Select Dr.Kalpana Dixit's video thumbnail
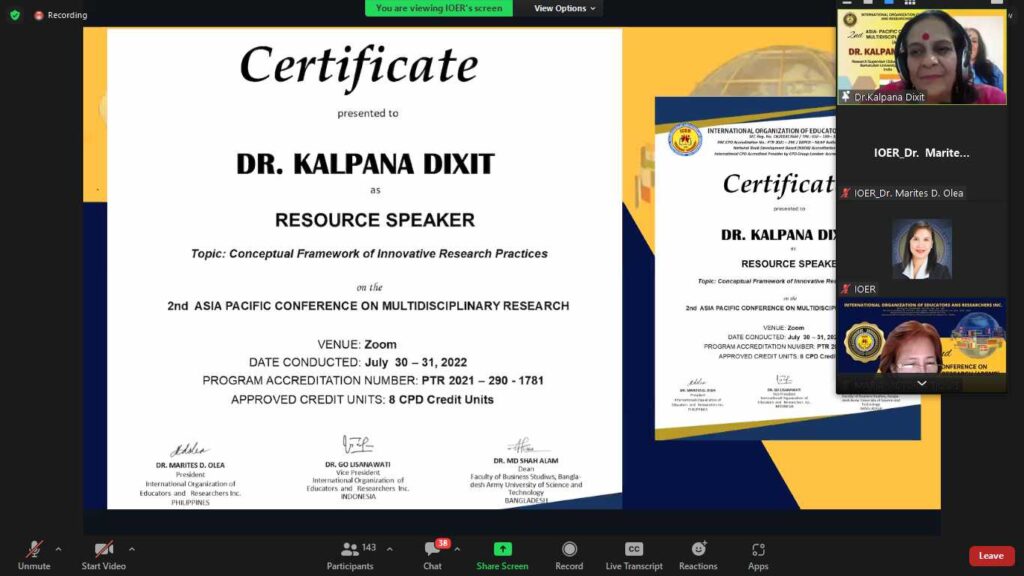This screenshot has height=576, width=1024. click(x=921, y=56)
